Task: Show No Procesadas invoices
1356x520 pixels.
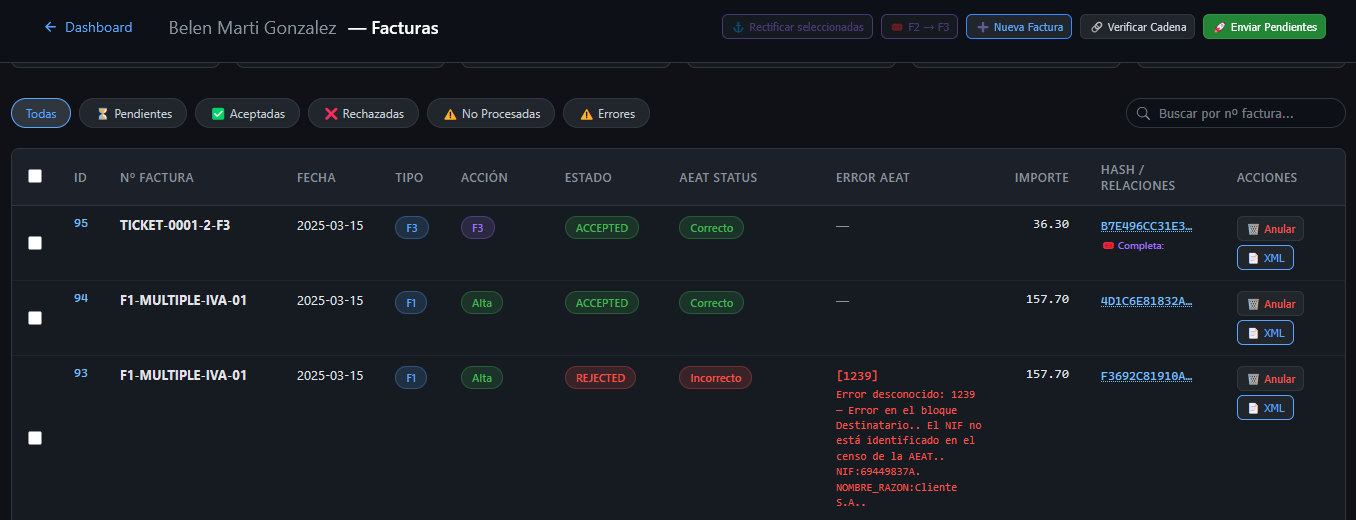Action: (491, 114)
